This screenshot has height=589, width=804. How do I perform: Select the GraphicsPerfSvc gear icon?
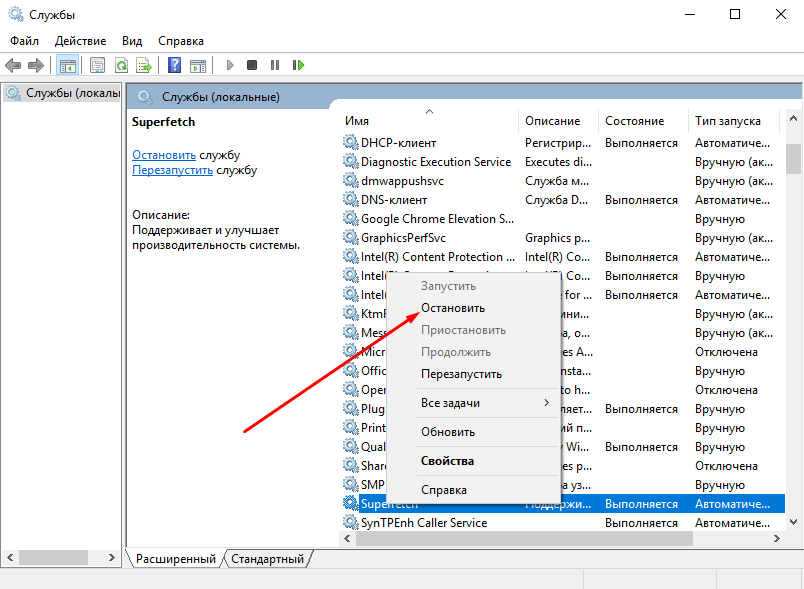point(351,237)
